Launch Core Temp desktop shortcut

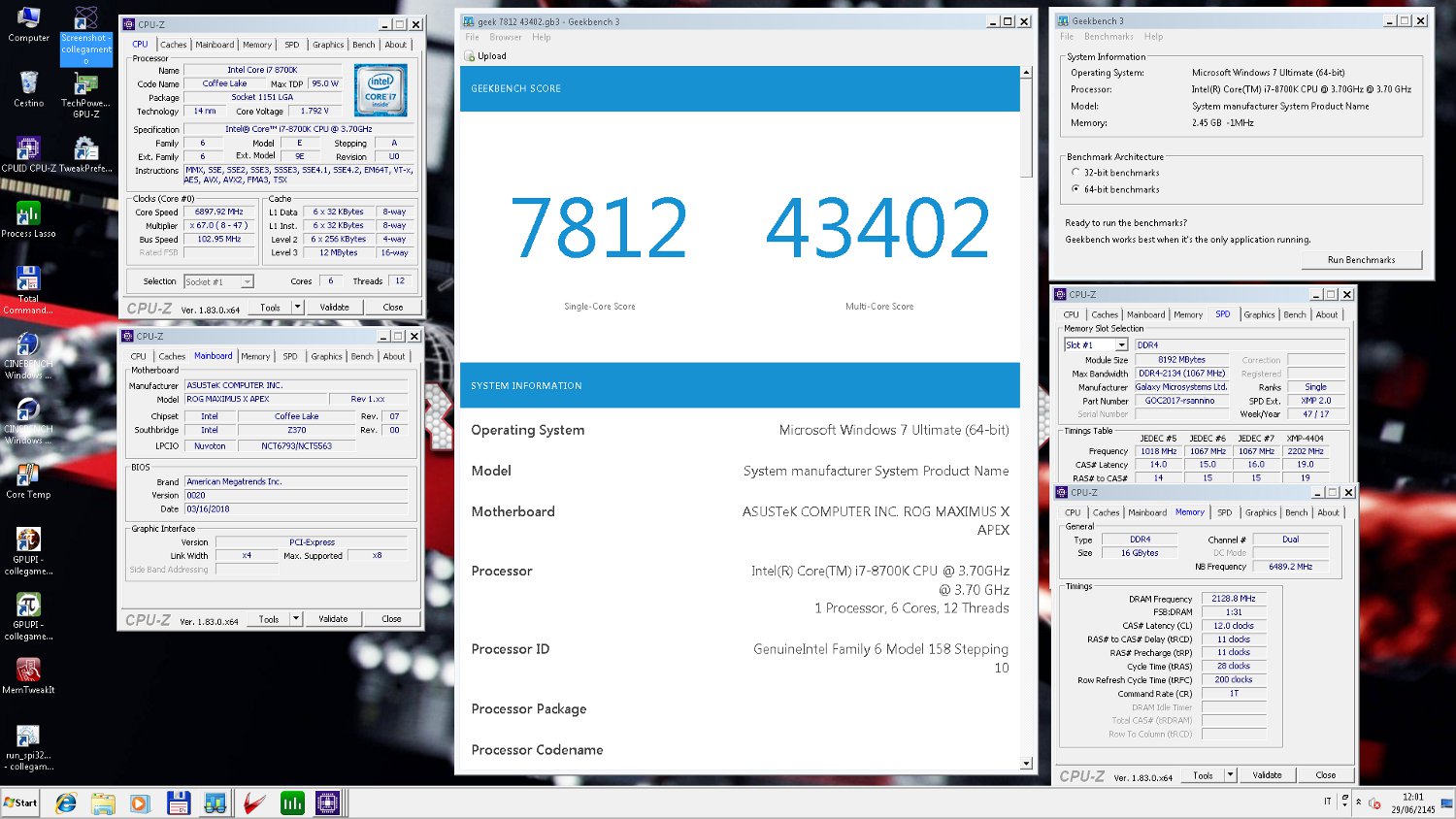tap(28, 480)
